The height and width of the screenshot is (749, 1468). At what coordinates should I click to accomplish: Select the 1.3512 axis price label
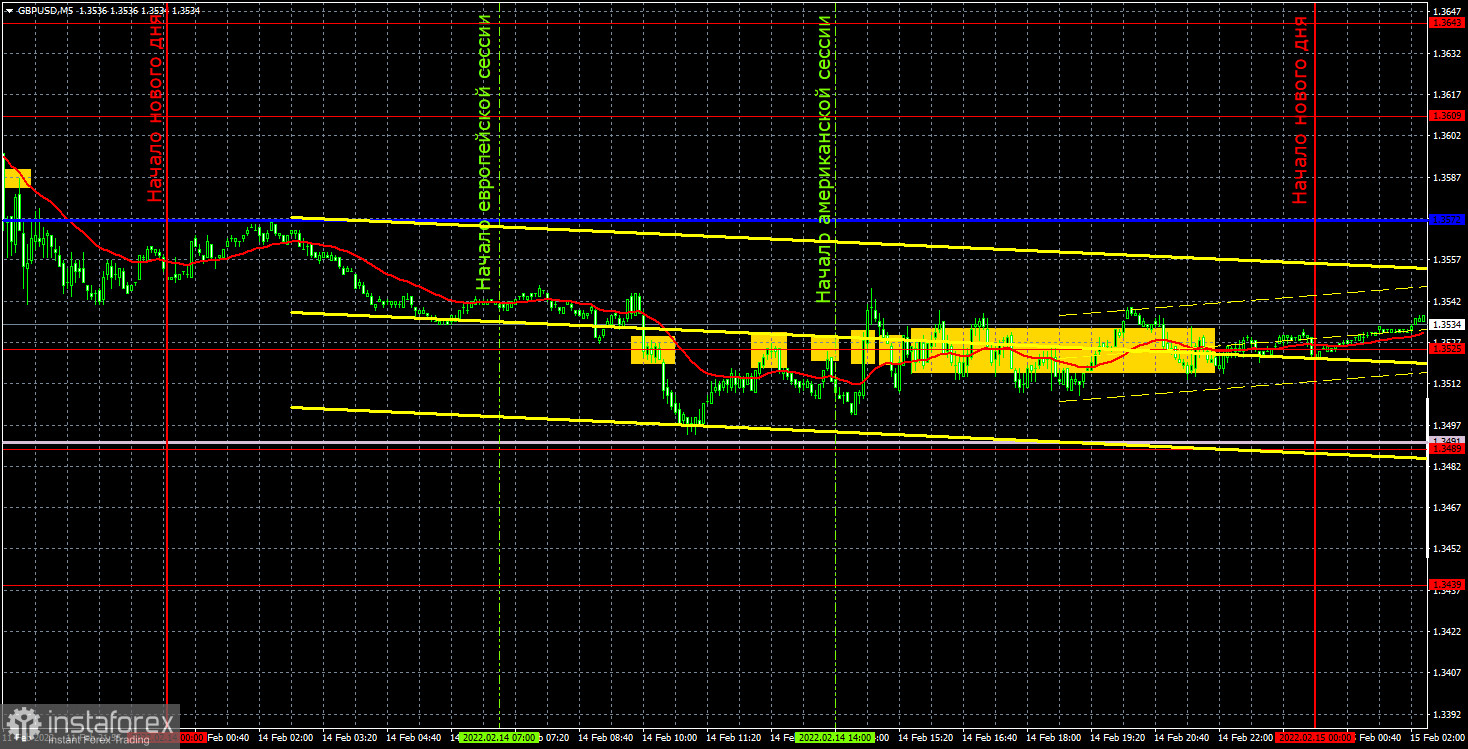coord(1446,383)
